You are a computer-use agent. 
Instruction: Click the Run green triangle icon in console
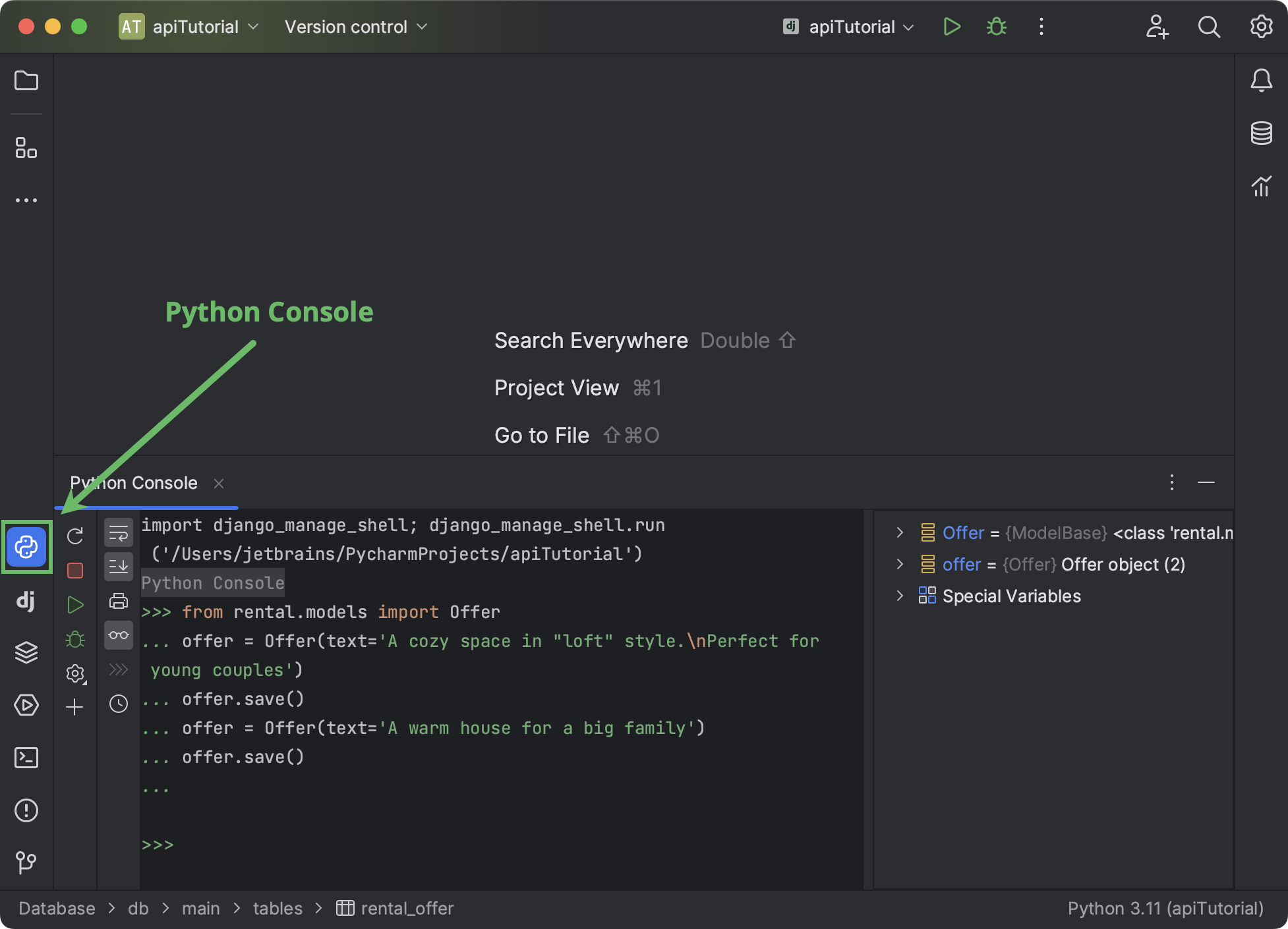pyautogui.click(x=77, y=603)
